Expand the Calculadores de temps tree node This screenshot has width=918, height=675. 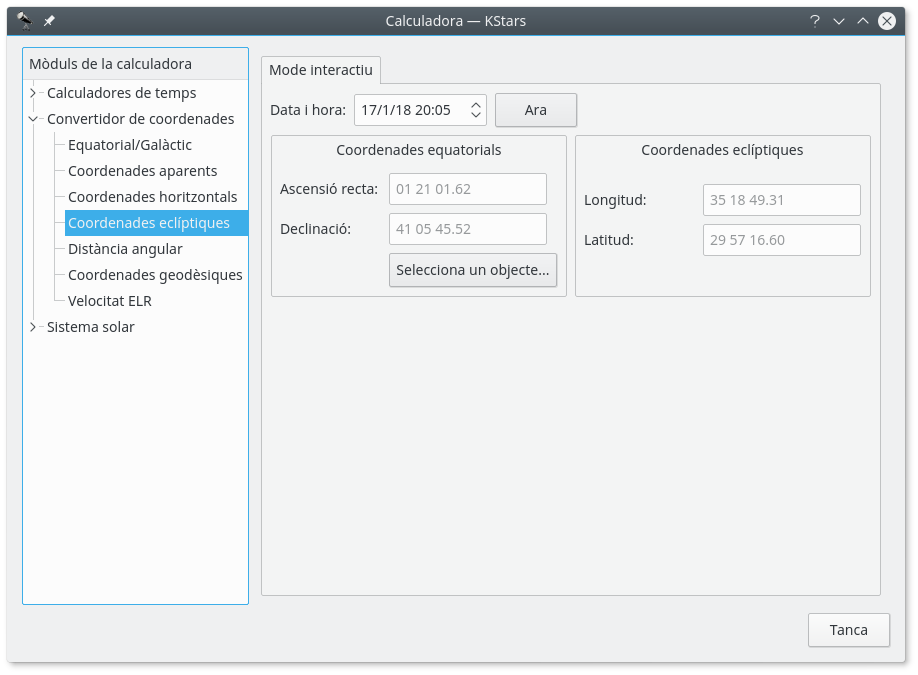33,93
